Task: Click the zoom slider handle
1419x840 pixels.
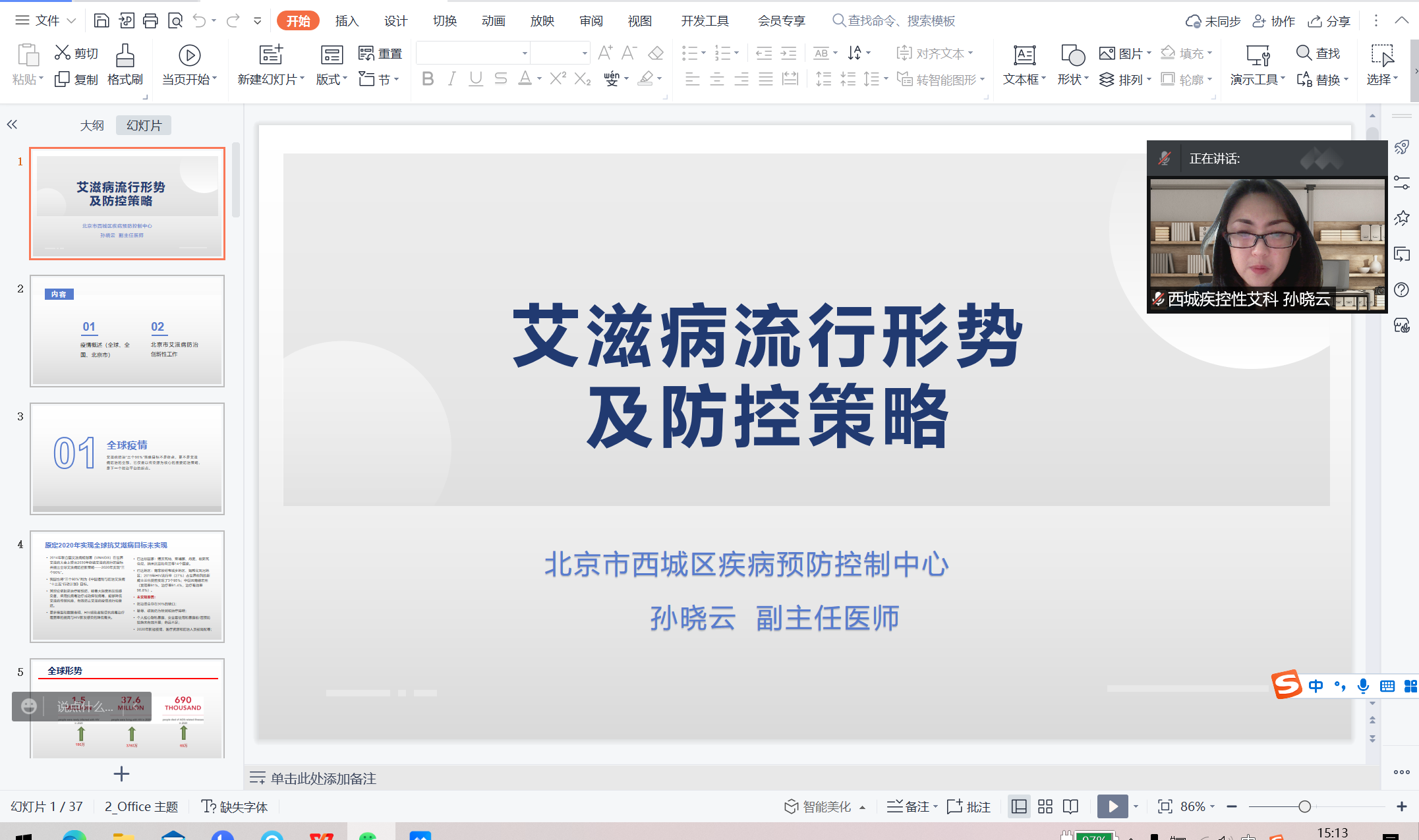Action: click(1304, 806)
